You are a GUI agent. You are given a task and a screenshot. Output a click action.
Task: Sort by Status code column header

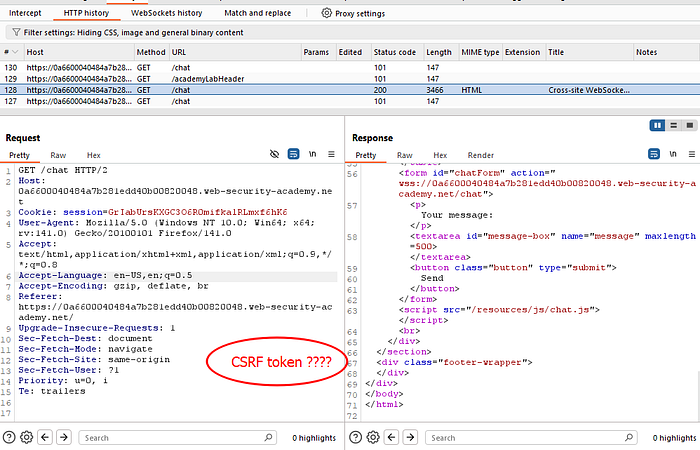395,52
